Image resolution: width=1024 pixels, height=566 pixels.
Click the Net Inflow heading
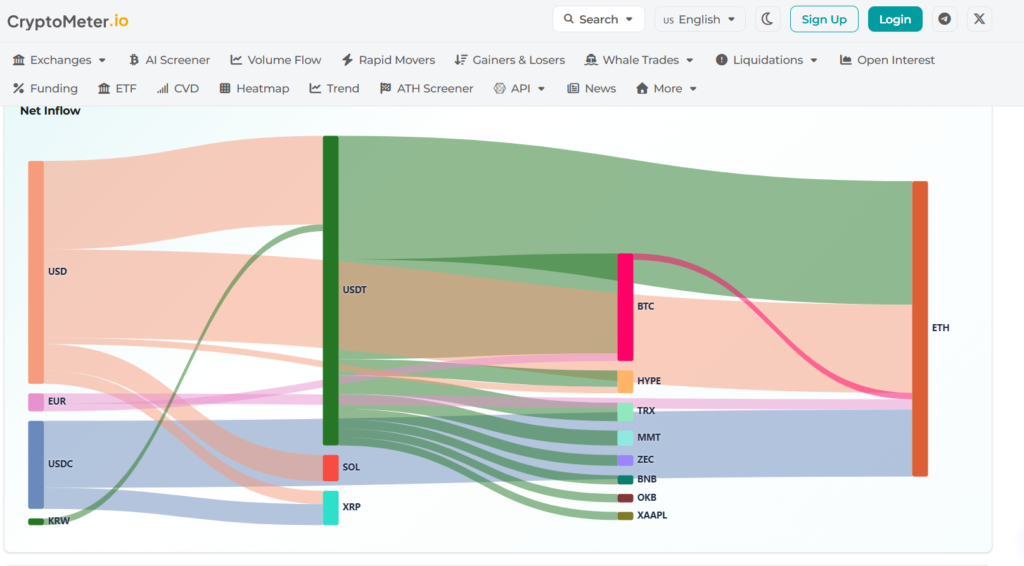click(x=50, y=111)
